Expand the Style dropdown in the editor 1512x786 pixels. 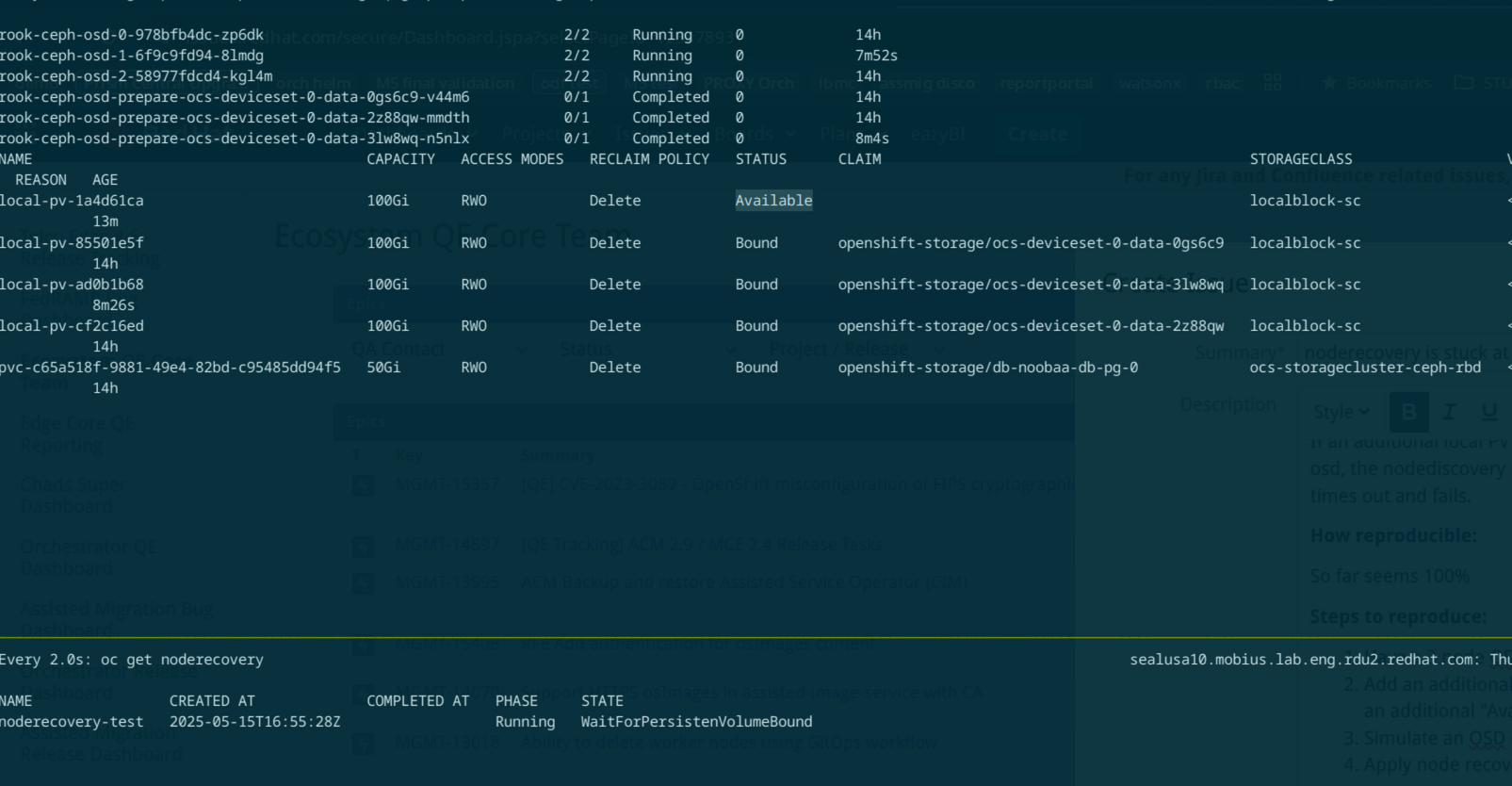pyautogui.click(x=1341, y=412)
